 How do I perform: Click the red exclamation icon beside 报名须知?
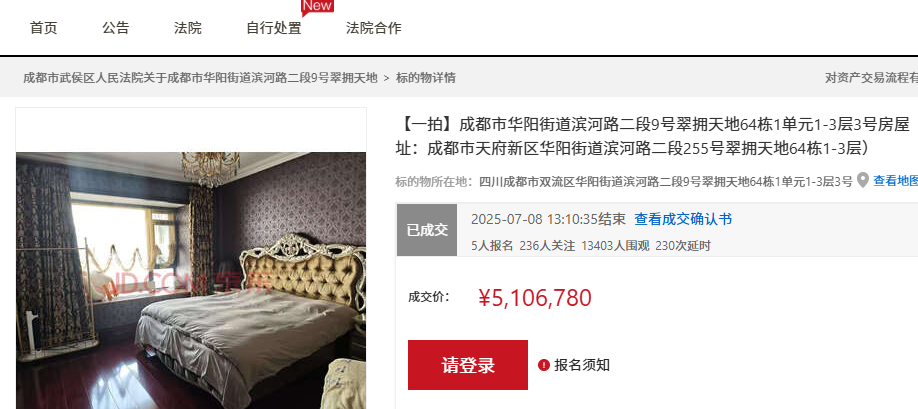click(x=543, y=365)
